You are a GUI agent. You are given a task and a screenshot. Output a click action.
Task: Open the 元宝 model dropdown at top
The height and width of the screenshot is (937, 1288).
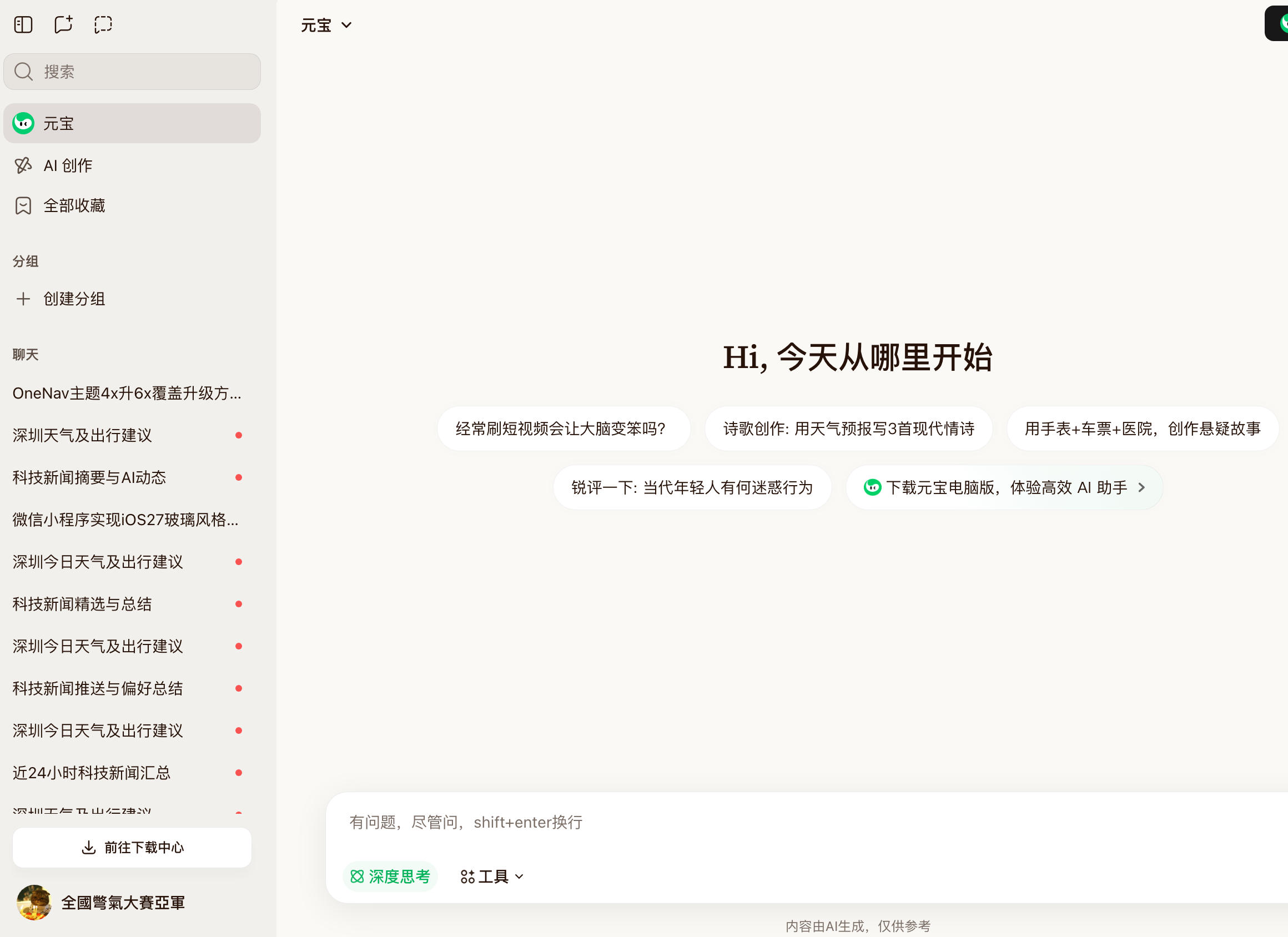(x=326, y=25)
